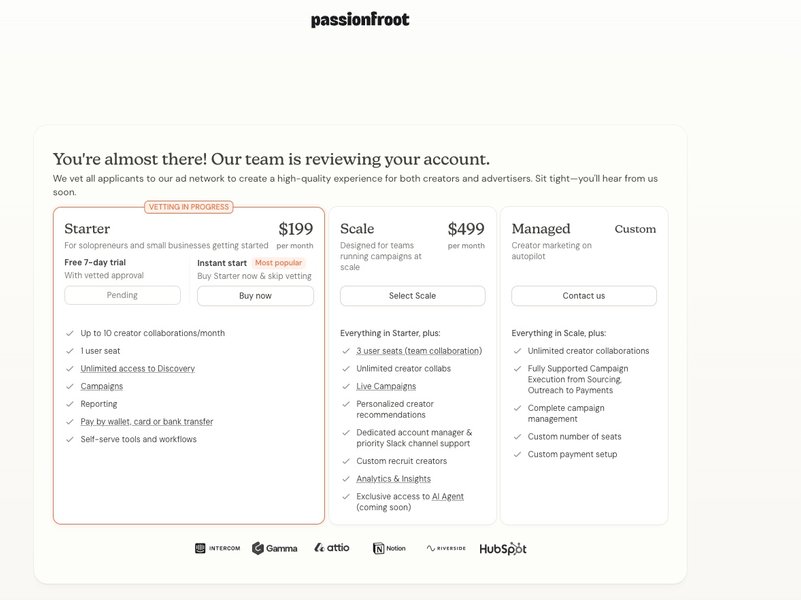Click the passionfroot logo at top
This screenshot has width=801, height=600.
click(x=360, y=20)
